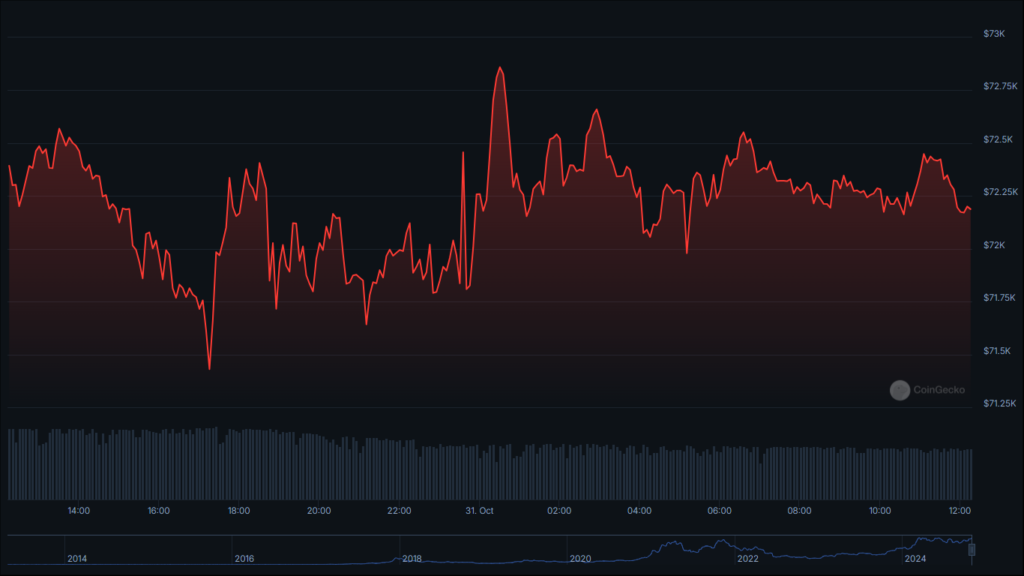Image resolution: width=1024 pixels, height=576 pixels.
Task: Click the 10:00 time axis label
Action: 880,511
